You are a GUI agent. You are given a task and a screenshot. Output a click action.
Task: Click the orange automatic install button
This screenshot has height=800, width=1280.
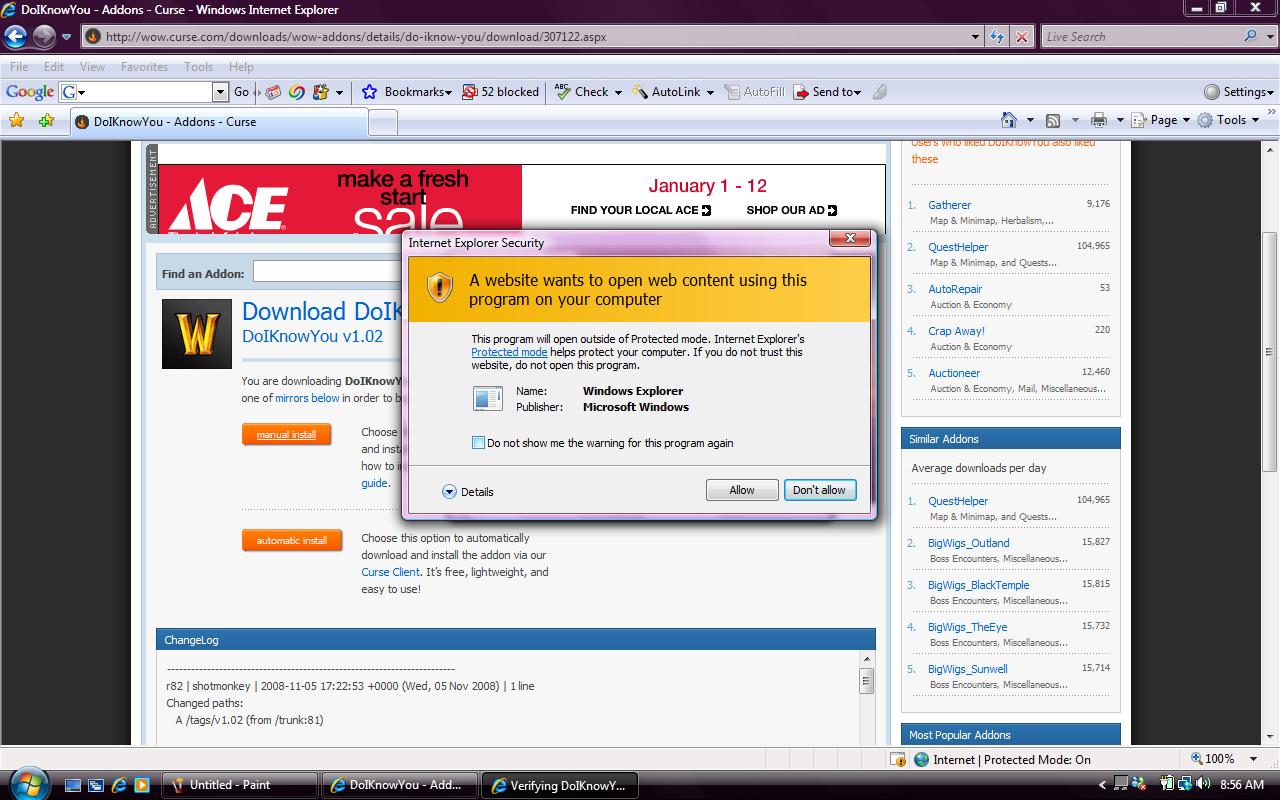pyautogui.click(x=291, y=540)
